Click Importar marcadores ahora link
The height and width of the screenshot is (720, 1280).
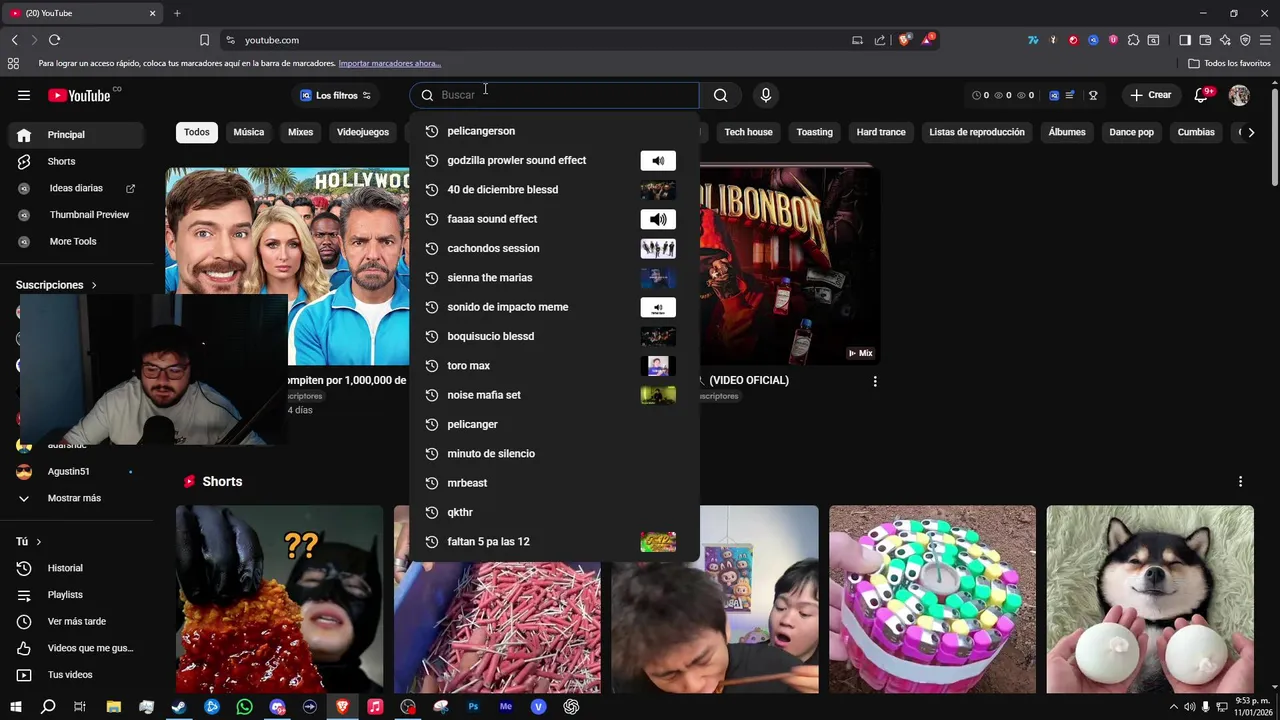coord(390,63)
